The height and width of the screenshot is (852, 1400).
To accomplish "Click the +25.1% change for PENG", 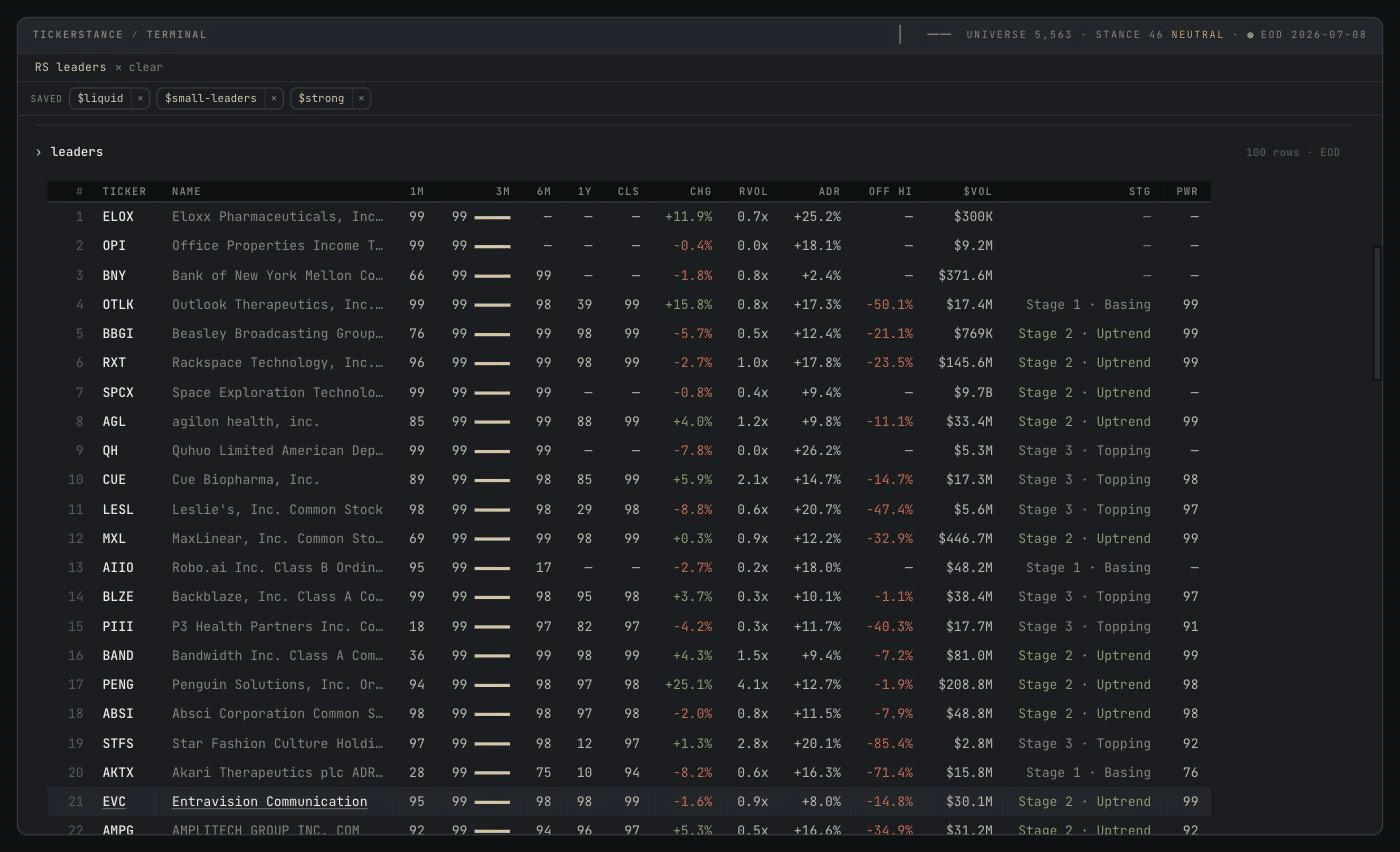I will click(x=688, y=684).
